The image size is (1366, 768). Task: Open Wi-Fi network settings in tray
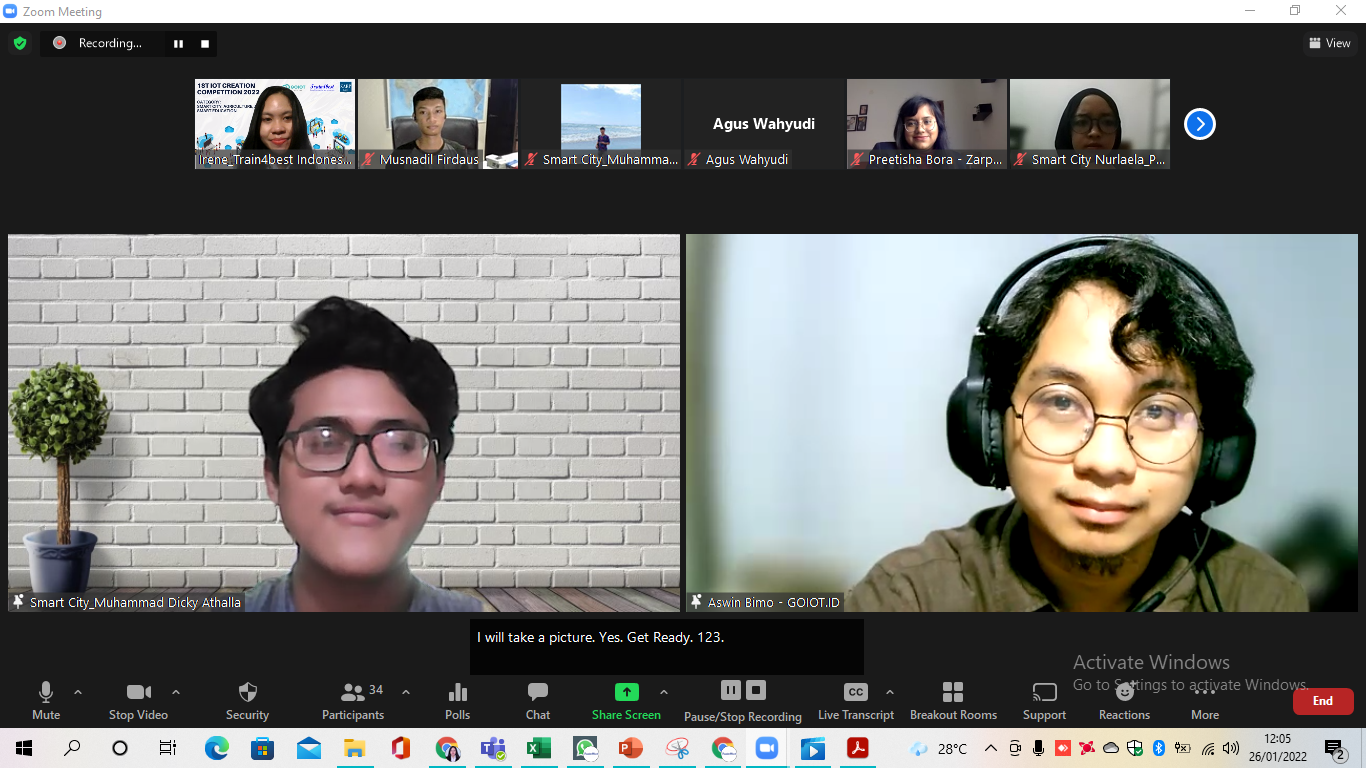tap(1208, 748)
